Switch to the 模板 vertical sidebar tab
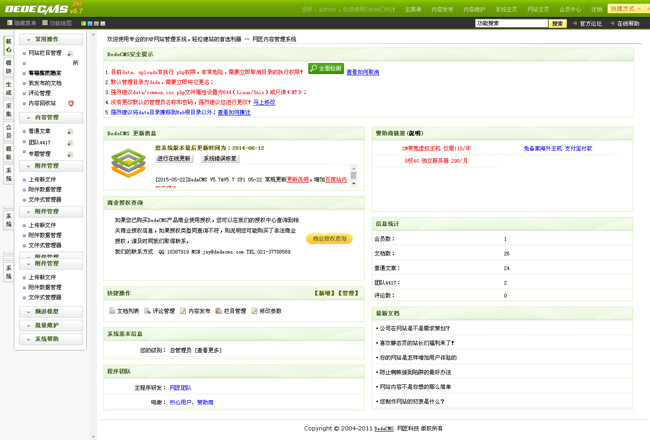Image resolution: width=650 pixels, height=440 pixels. click(x=9, y=153)
